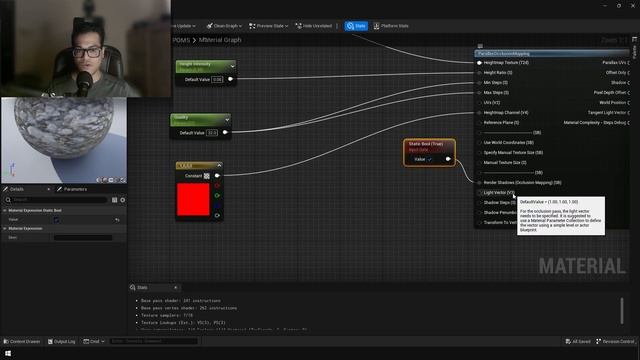Click the Min Steps (S) input pin

coord(479,83)
